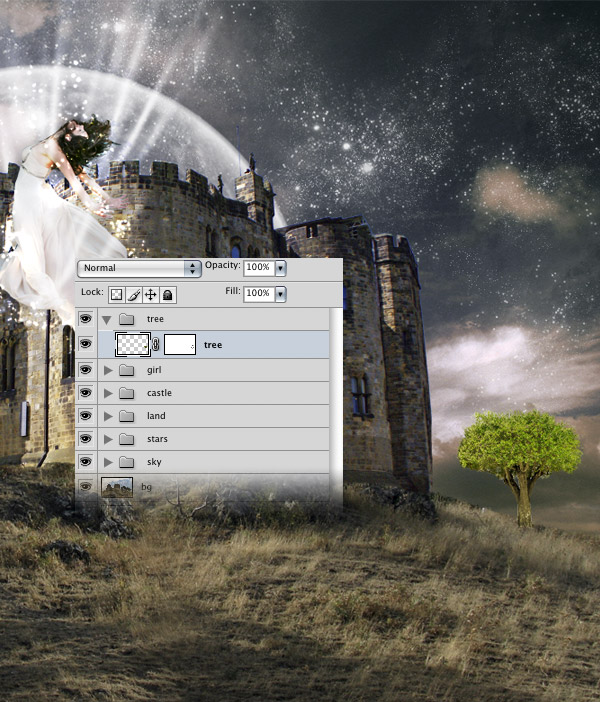Viewport: 600px width, 702px height.
Task: Open the Normal blend mode dropdown
Action: (x=139, y=268)
